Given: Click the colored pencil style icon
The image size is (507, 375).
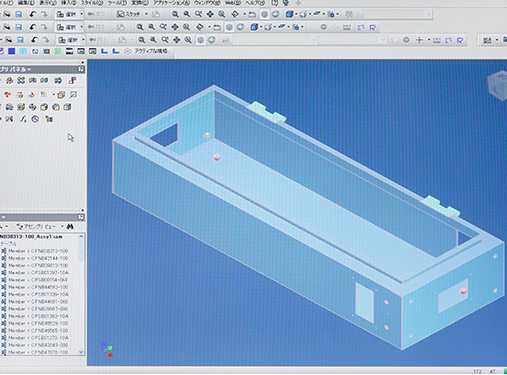Looking at the screenshot, I should (x=487, y=40).
